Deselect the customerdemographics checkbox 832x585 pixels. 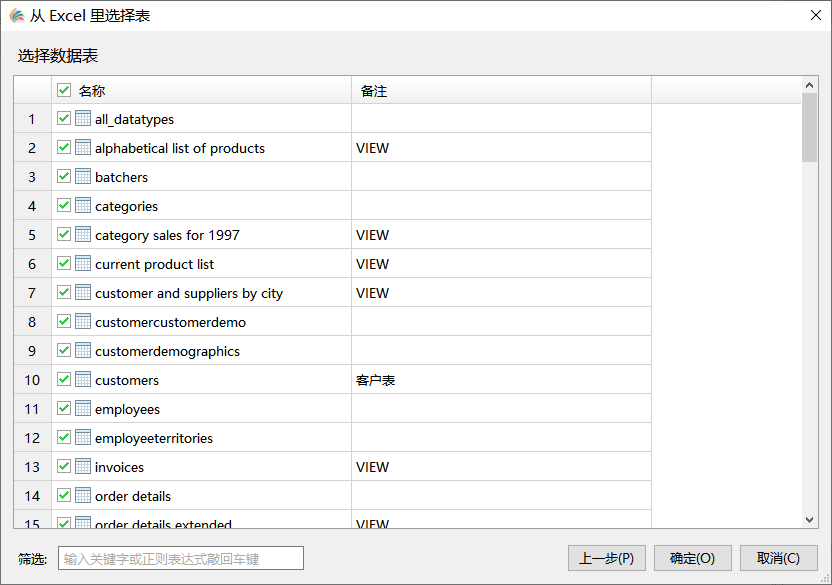pos(64,351)
